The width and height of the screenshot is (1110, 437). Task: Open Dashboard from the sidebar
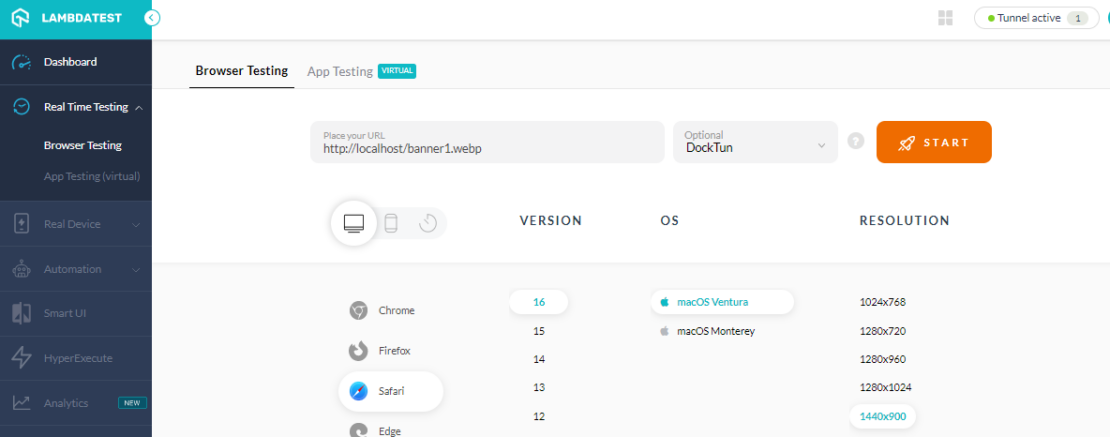(70, 62)
